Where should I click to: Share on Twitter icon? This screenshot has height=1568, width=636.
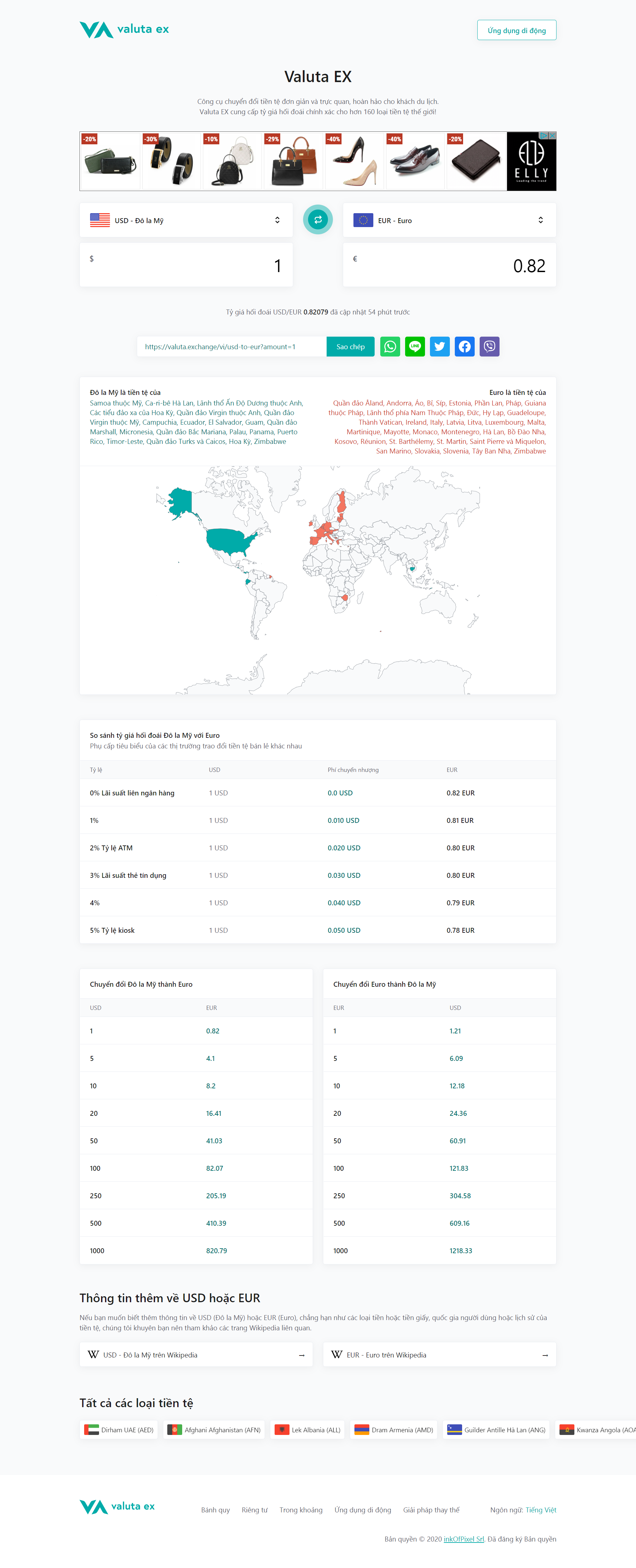coord(439,346)
